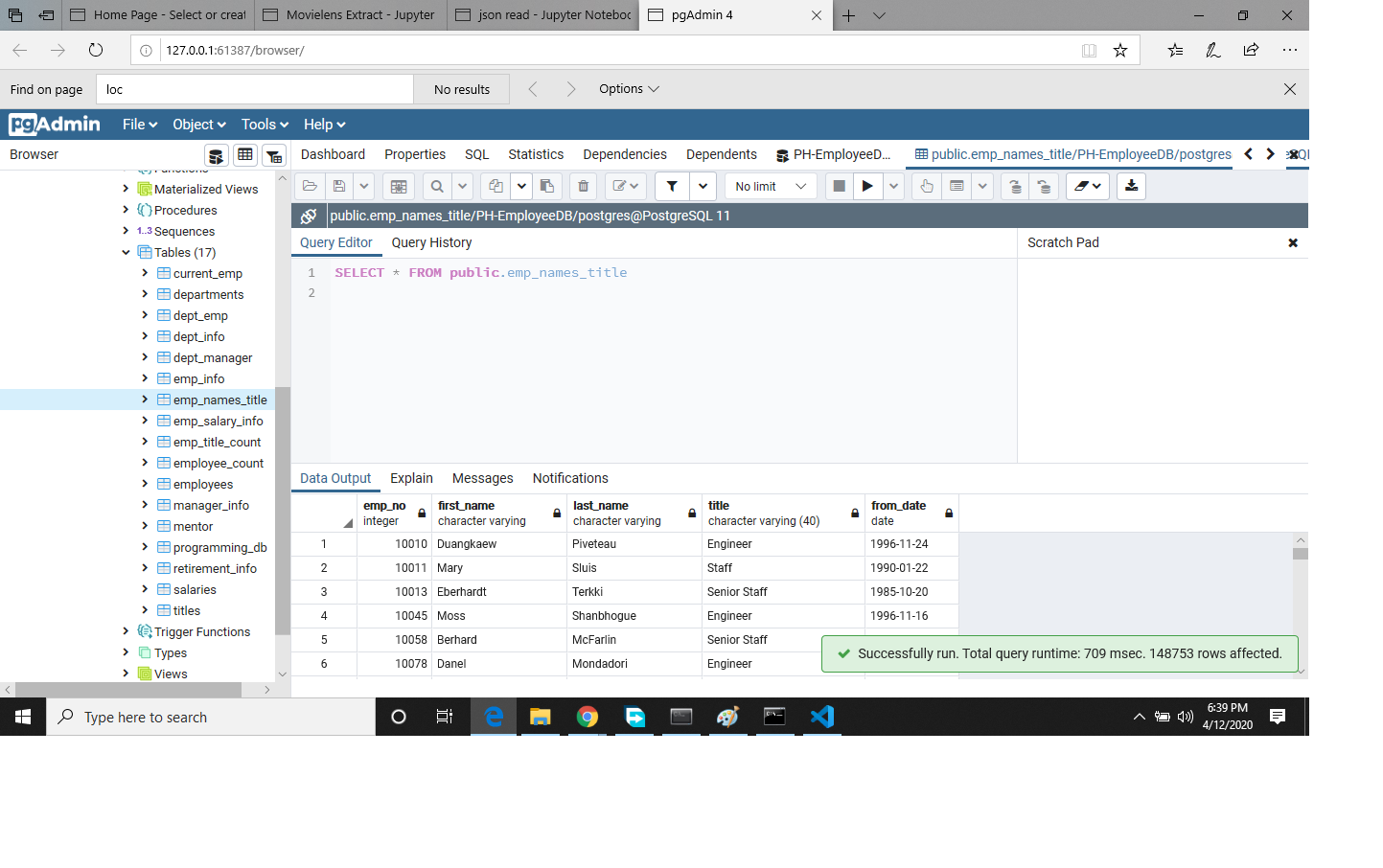Expand the current_emp table node
Viewport: 1383px width, 868px height.
[x=145, y=273]
